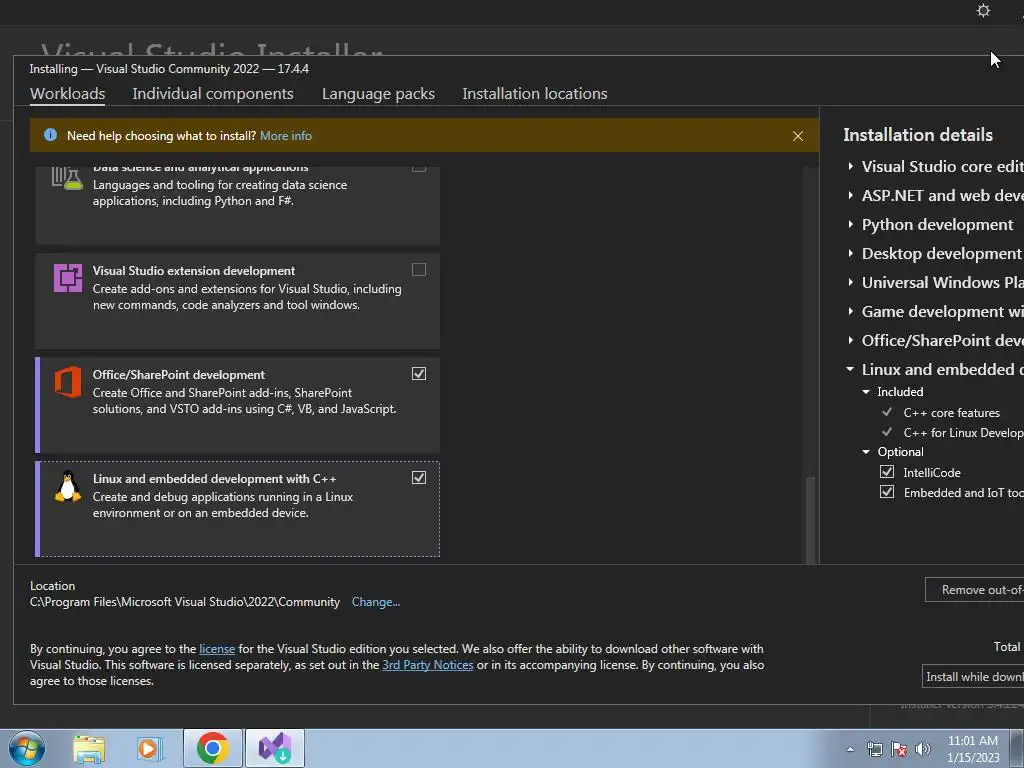Expand Office/SharePoint development details
This screenshot has height=768, width=1024.
coord(850,340)
